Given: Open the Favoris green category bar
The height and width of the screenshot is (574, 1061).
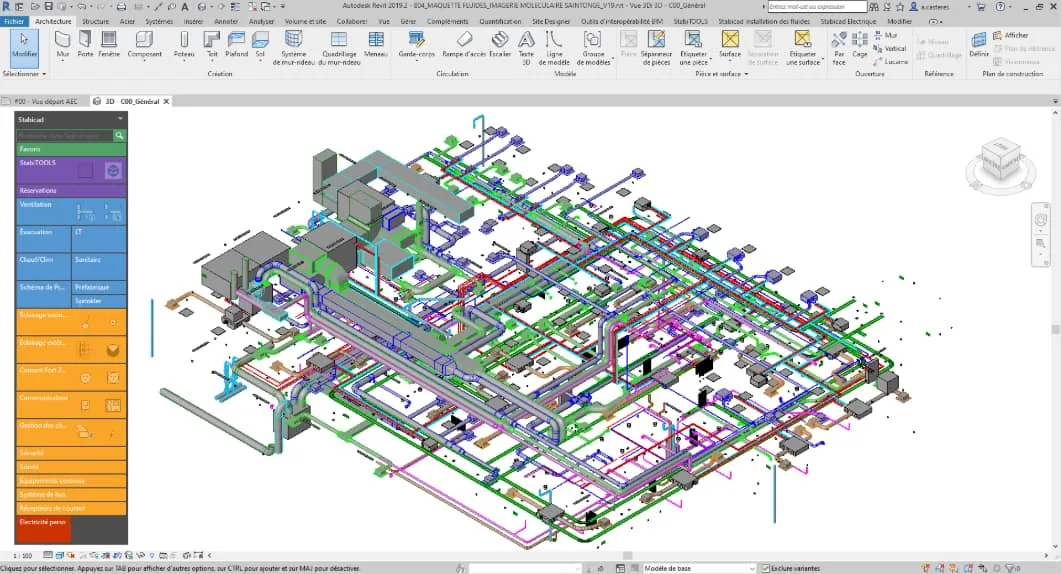Looking at the screenshot, I should pos(70,149).
